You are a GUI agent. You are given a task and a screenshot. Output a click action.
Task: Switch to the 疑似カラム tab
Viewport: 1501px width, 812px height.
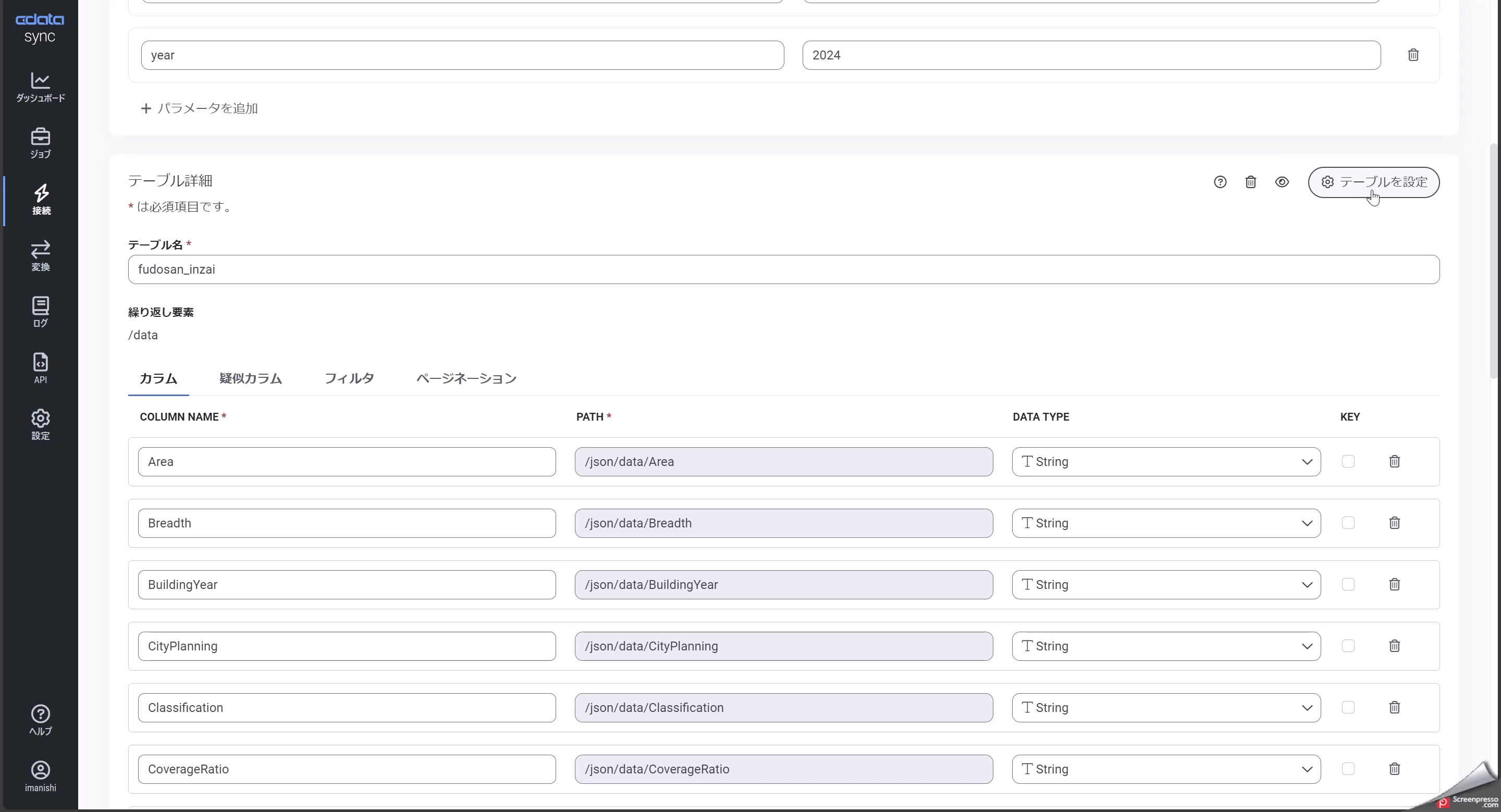tap(251, 378)
